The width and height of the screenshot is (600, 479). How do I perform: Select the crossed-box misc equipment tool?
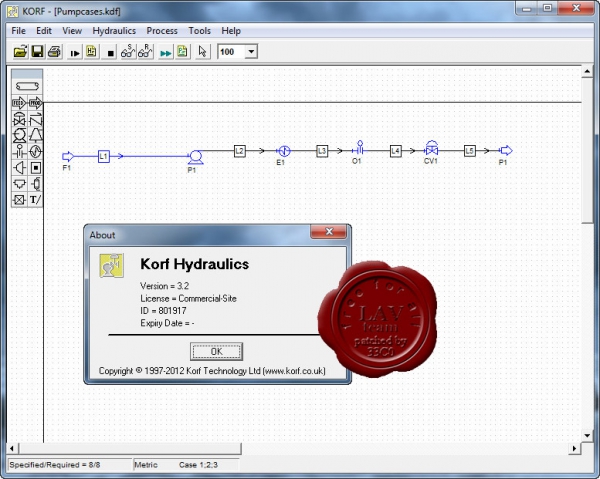pyautogui.click(x=19, y=200)
